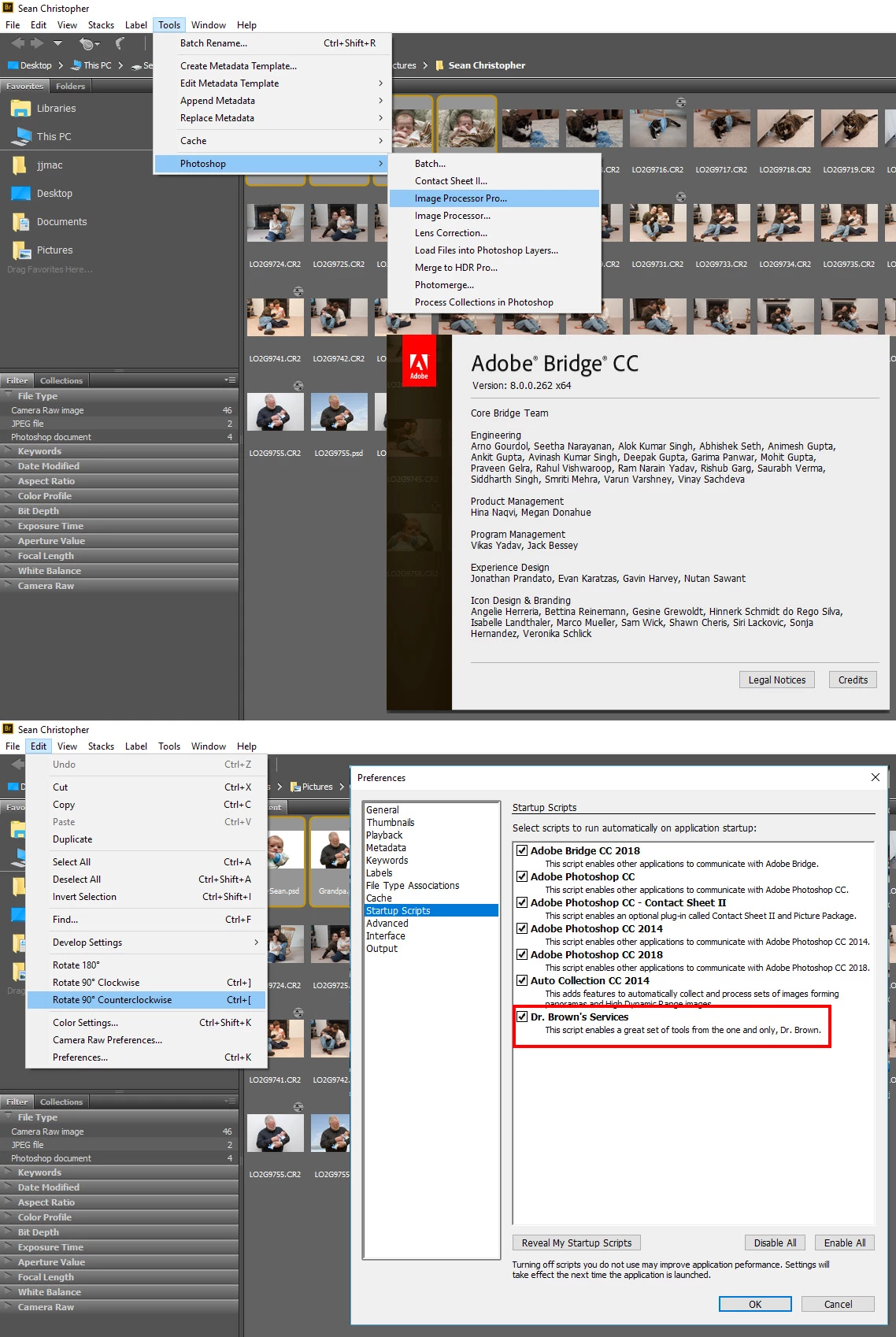The height and width of the screenshot is (1337, 896).
Task: Open upper Filter panel flyout menu icon
Action: pyautogui.click(x=230, y=380)
